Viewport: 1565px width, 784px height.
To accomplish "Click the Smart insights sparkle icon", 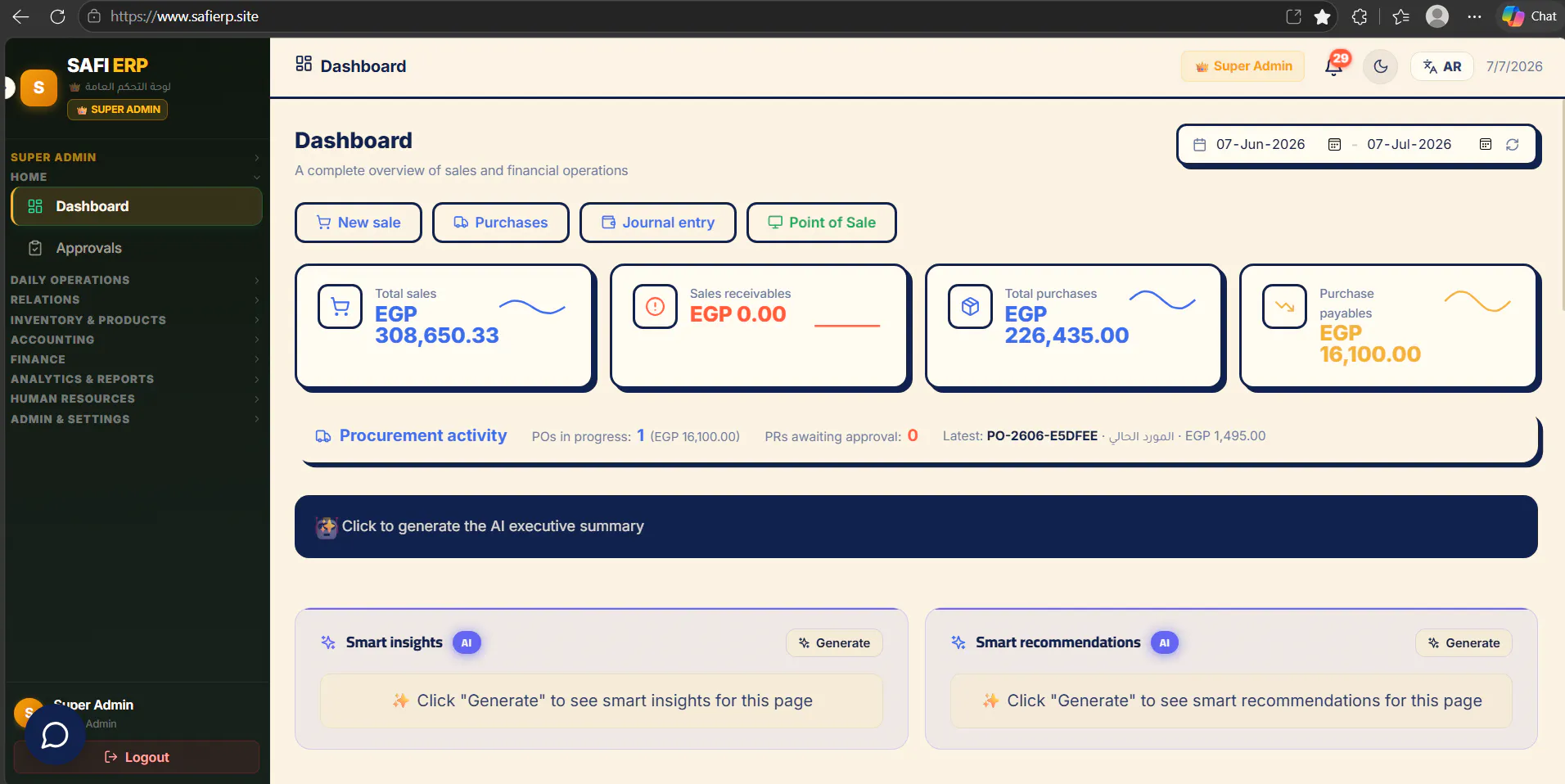I will pyautogui.click(x=328, y=642).
